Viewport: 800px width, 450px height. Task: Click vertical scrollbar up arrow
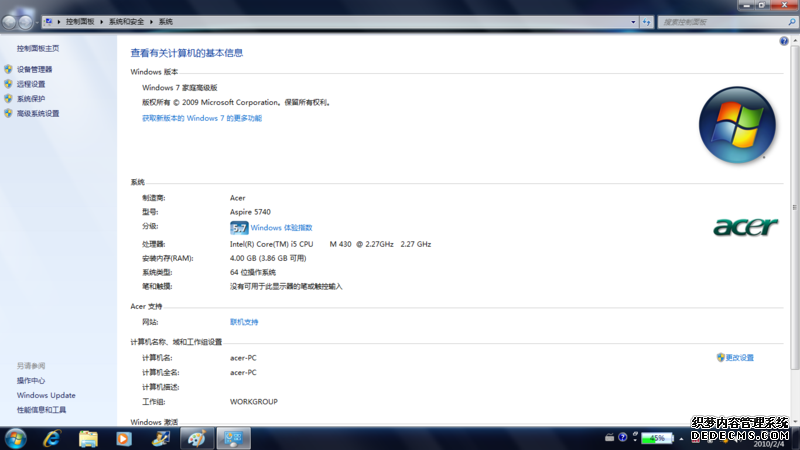(795, 41)
